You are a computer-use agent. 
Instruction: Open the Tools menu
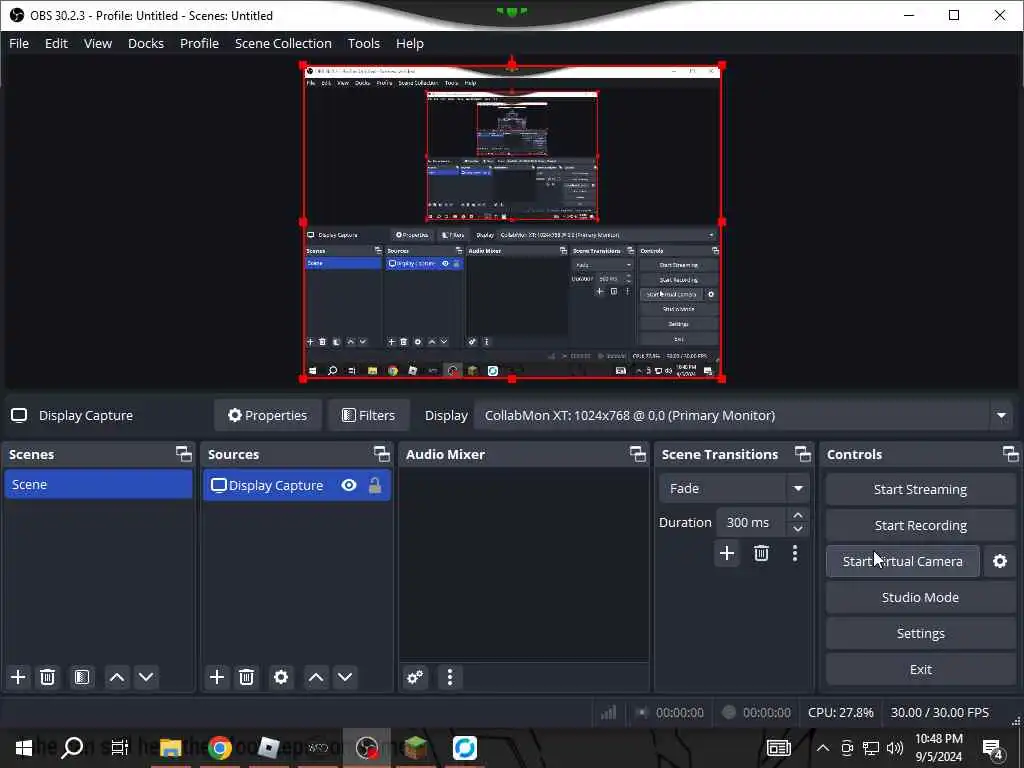click(364, 43)
